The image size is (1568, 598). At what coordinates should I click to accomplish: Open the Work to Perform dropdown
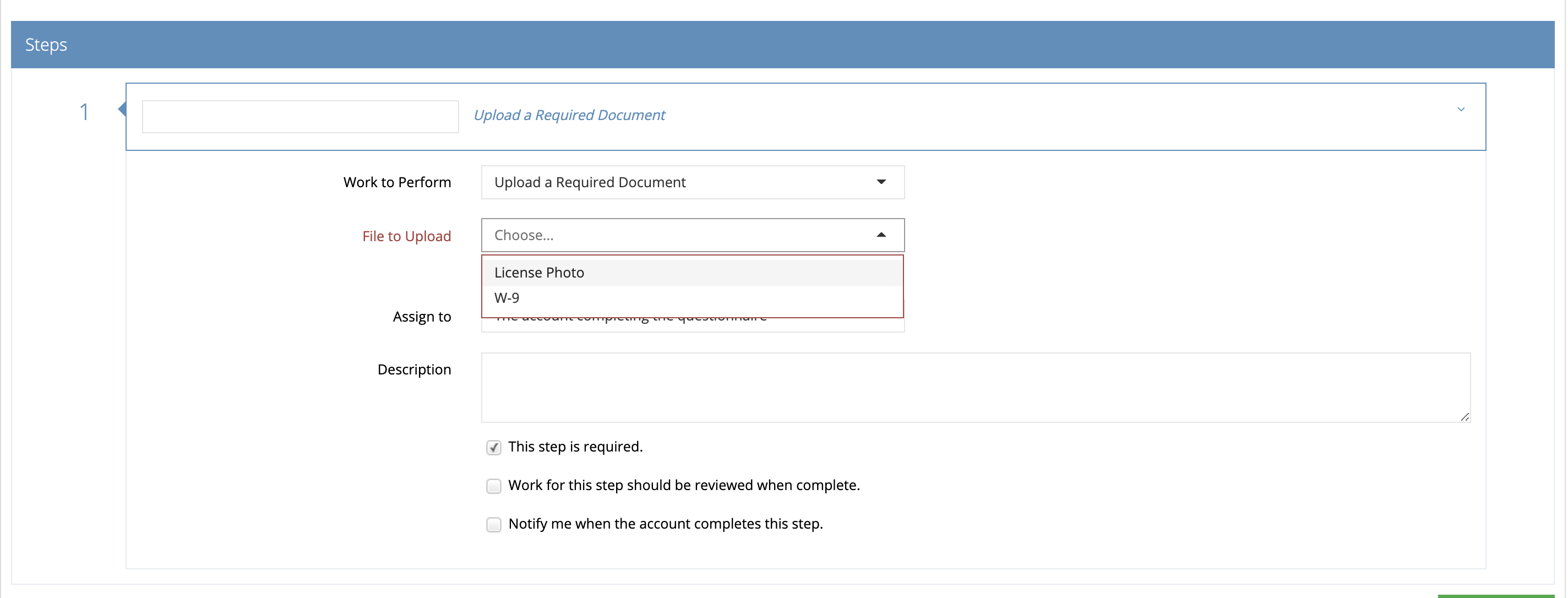click(692, 182)
